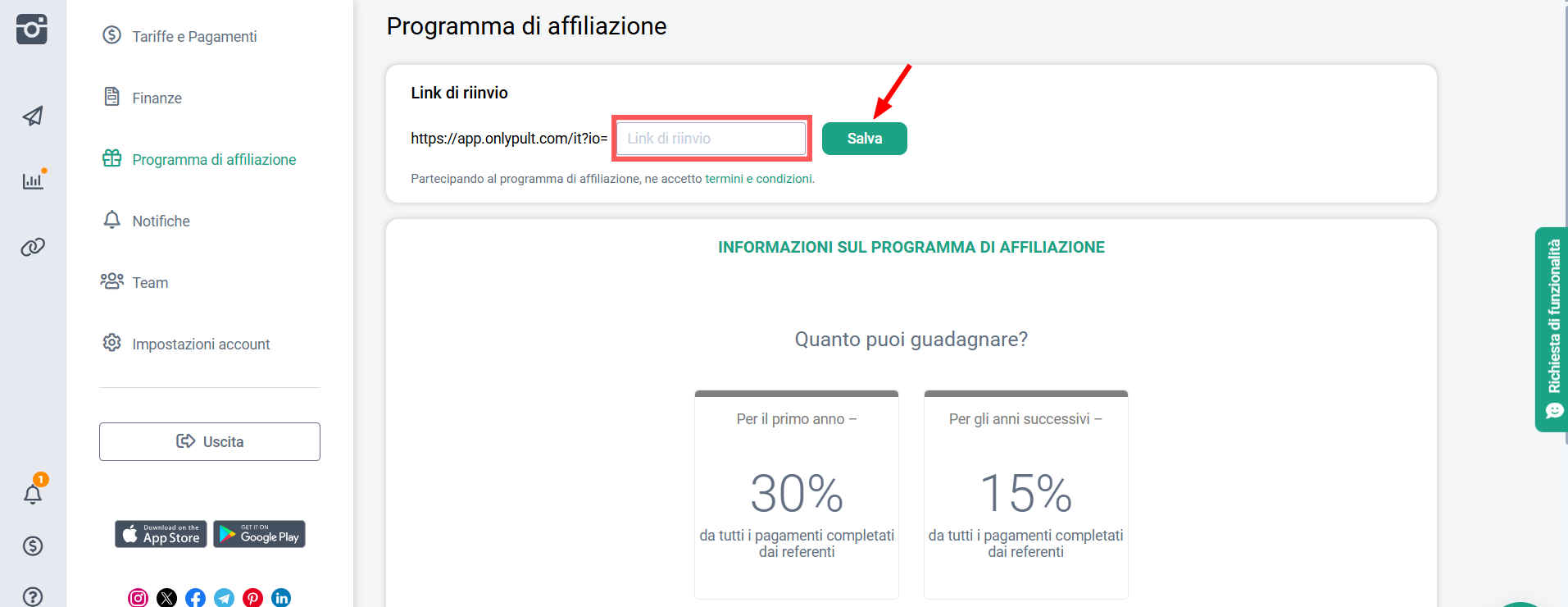
Task: Open Tariffe e Pagamenti menu item
Action: tap(194, 37)
